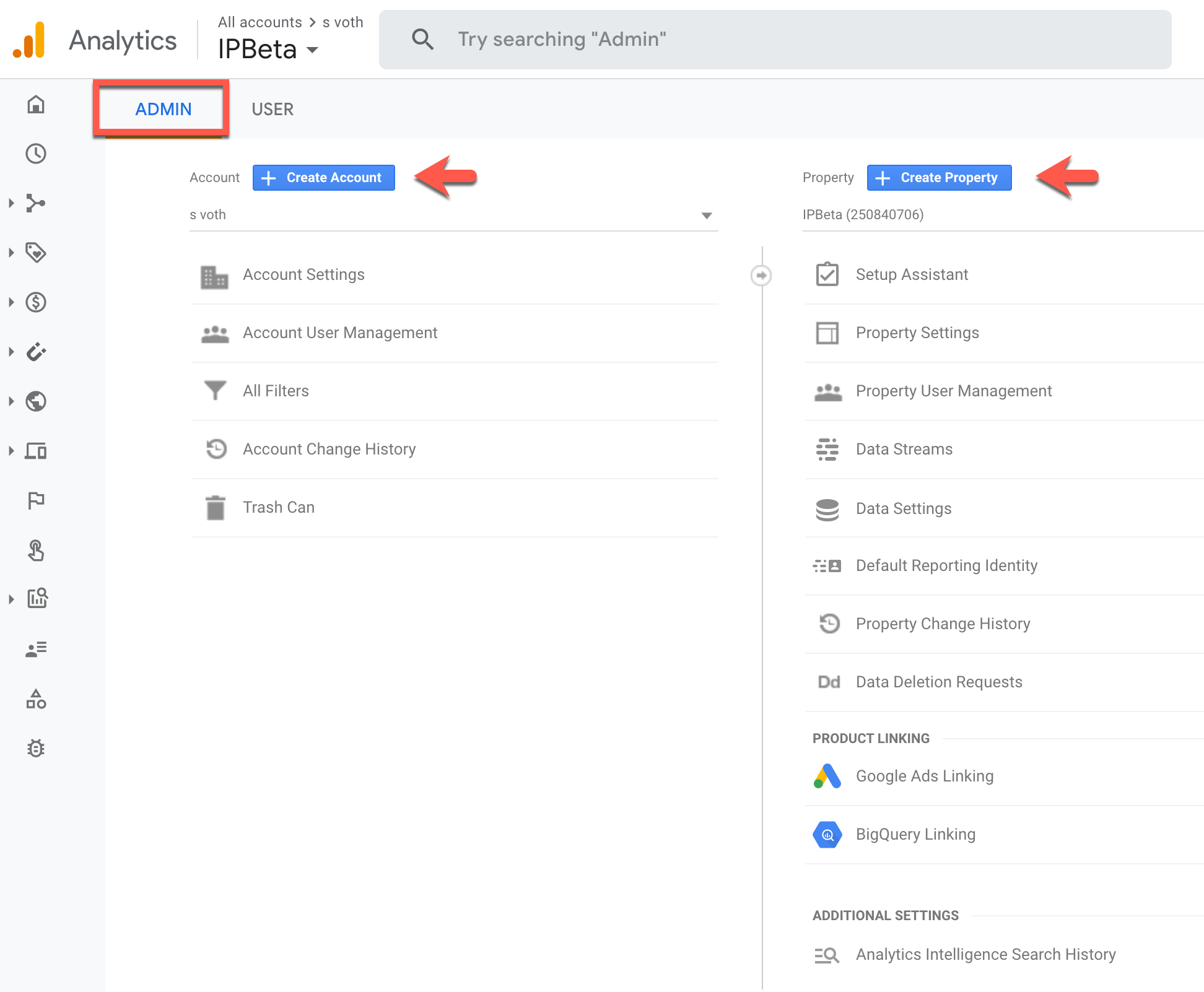Open the Retention magnet sidebar icon
This screenshot has height=992, width=1204.
point(36,352)
